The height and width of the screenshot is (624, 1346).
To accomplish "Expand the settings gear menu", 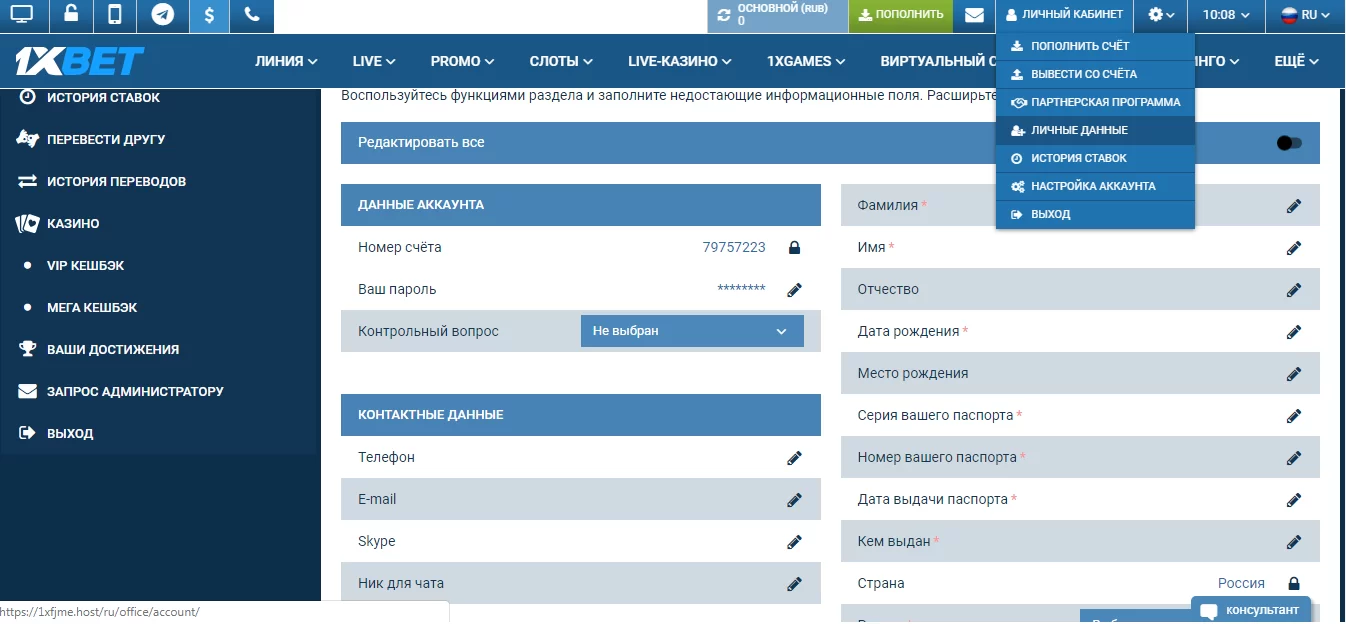I will pyautogui.click(x=1156, y=16).
